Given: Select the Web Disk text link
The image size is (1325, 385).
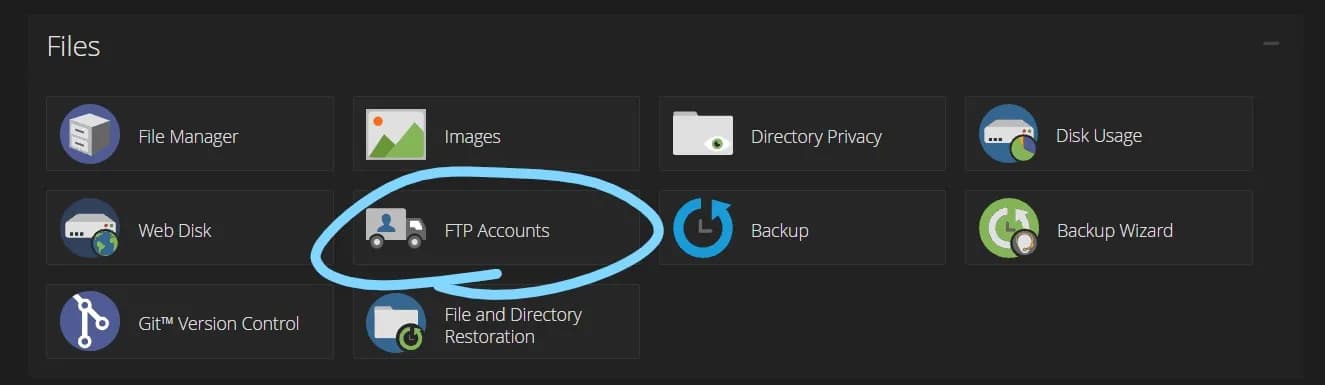Looking at the screenshot, I should (x=174, y=230).
